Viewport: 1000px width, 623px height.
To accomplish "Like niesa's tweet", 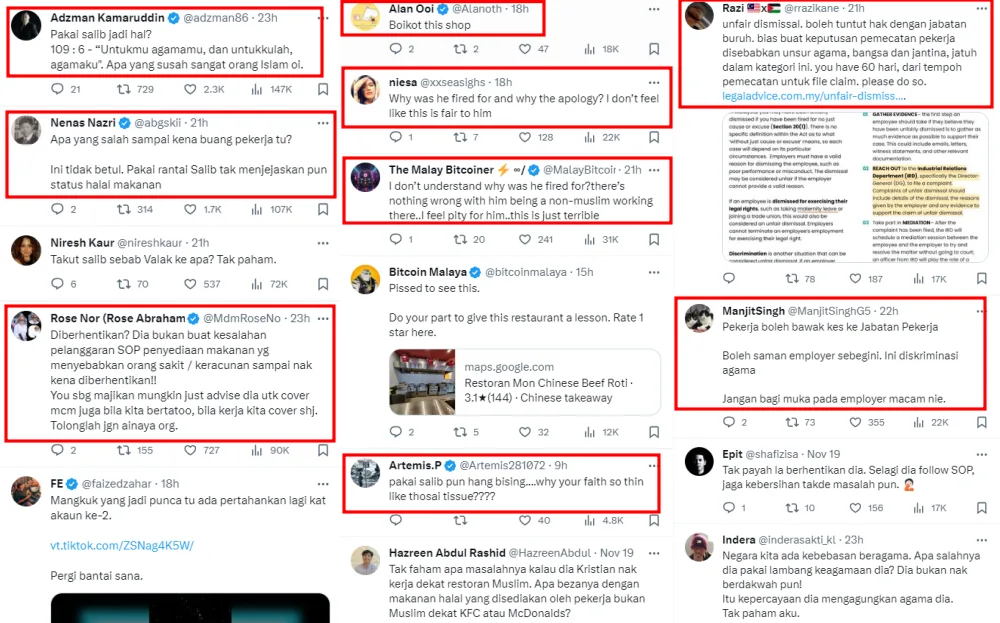I will tap(525, 137).
